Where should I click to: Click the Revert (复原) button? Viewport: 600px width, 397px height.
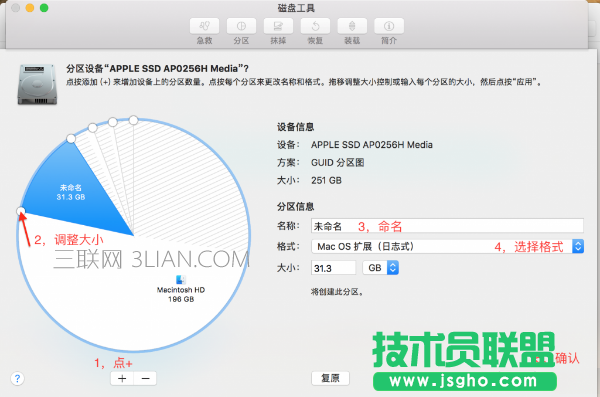tap(330, 378)
